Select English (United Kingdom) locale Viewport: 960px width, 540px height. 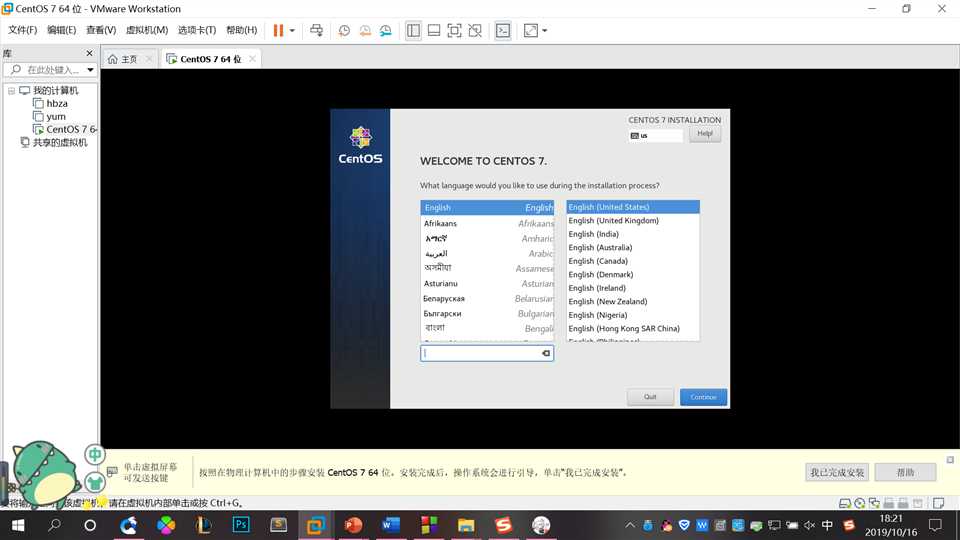click(x=632, y=220)
